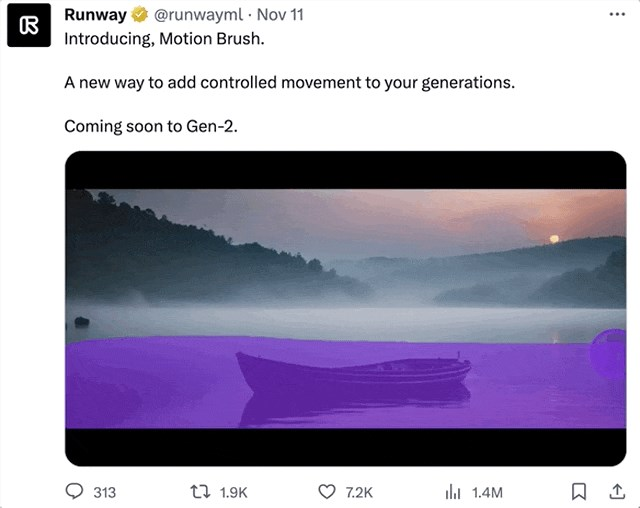Click the boat in the video
The width and height of the screenshot is (640, 508).
(353, 373)
